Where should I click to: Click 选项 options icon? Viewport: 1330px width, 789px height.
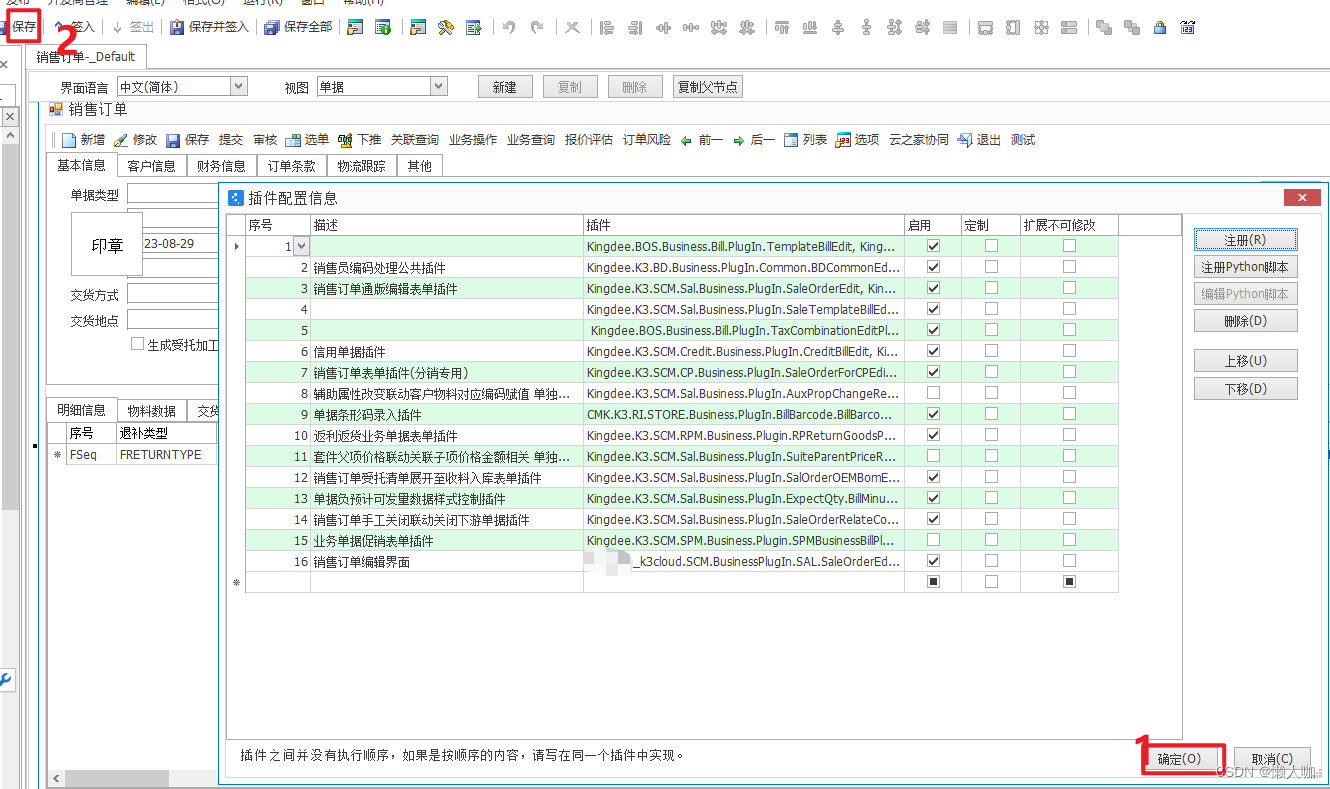pos(843,140)
